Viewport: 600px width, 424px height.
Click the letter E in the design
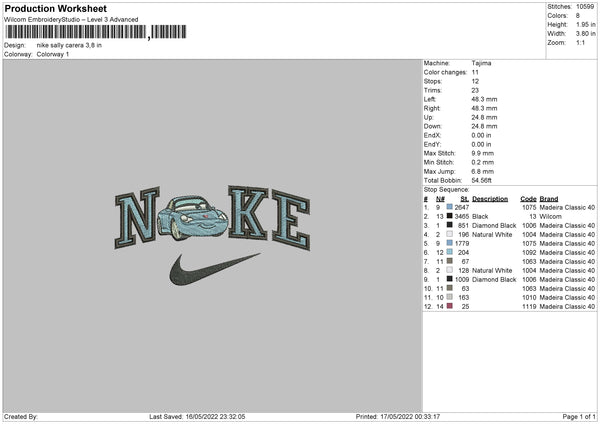point(288,215)
